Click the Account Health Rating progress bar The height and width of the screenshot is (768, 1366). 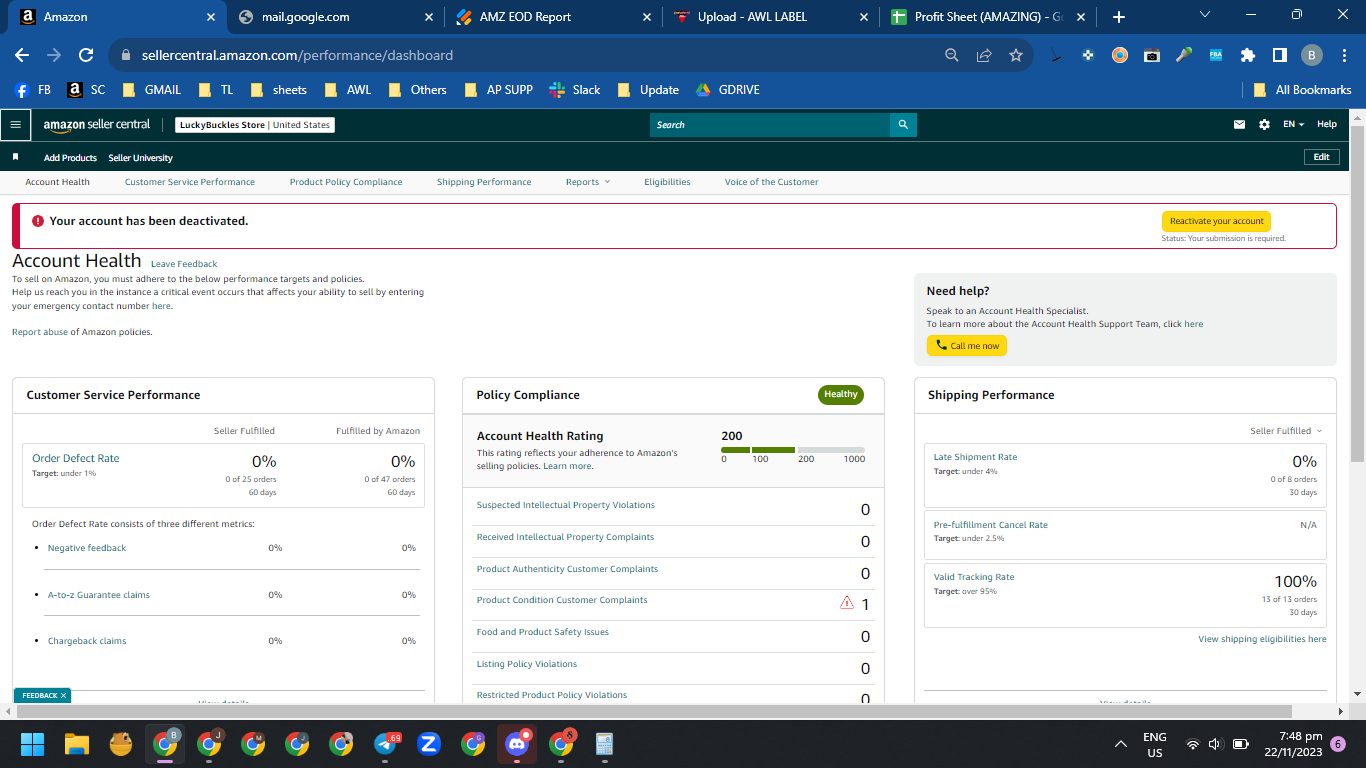point(793,450)
